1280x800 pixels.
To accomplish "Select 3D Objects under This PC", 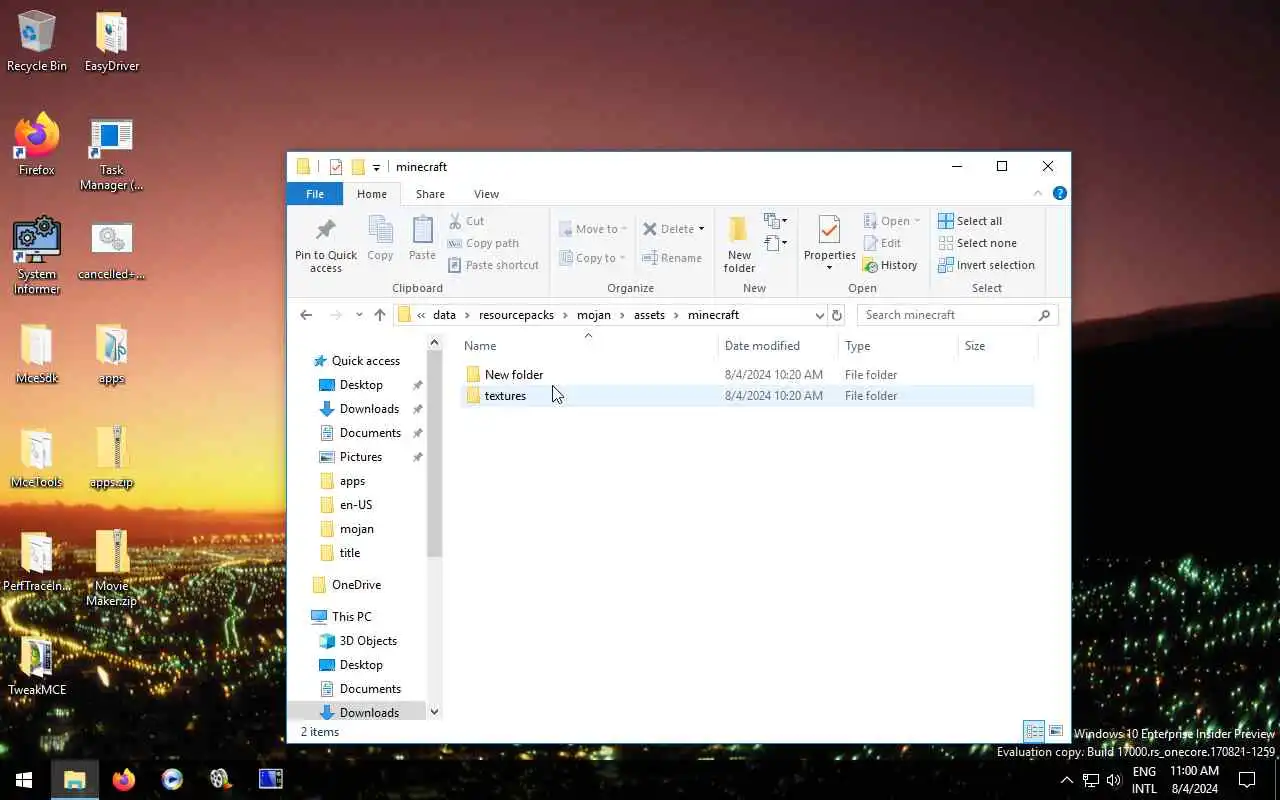I will tap(368, 641).
